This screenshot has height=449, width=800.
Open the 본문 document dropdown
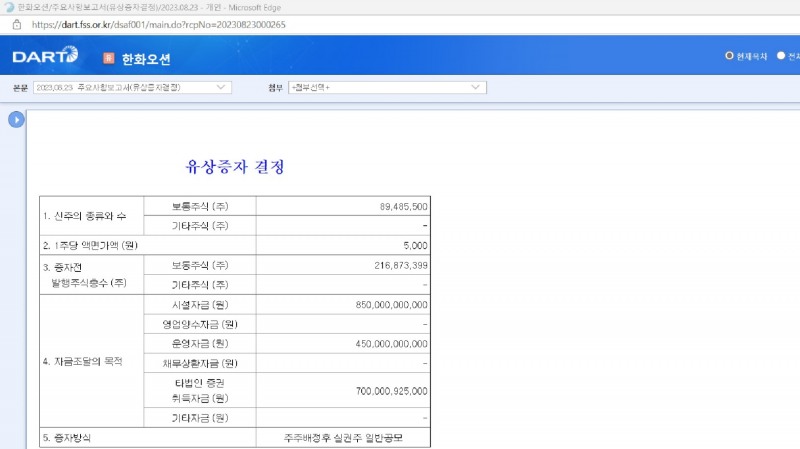[x=132, y=87]
